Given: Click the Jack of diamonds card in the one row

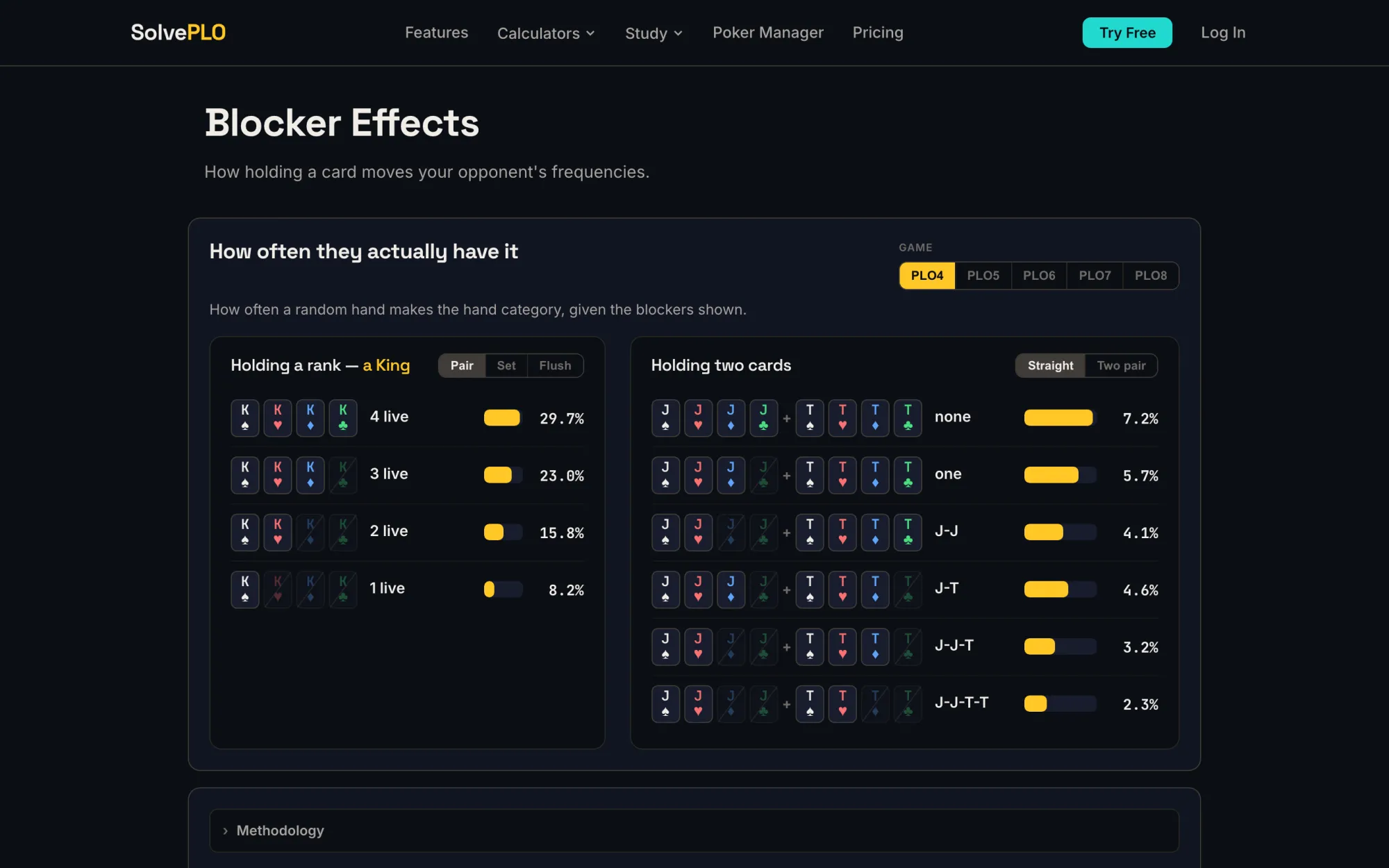Looking at the screenshot, I should (731, 475).
